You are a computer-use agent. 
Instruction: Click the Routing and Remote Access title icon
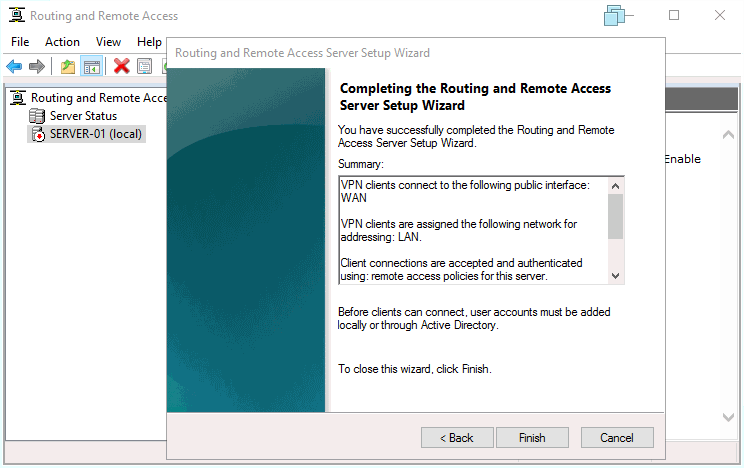tap(16, 16)
